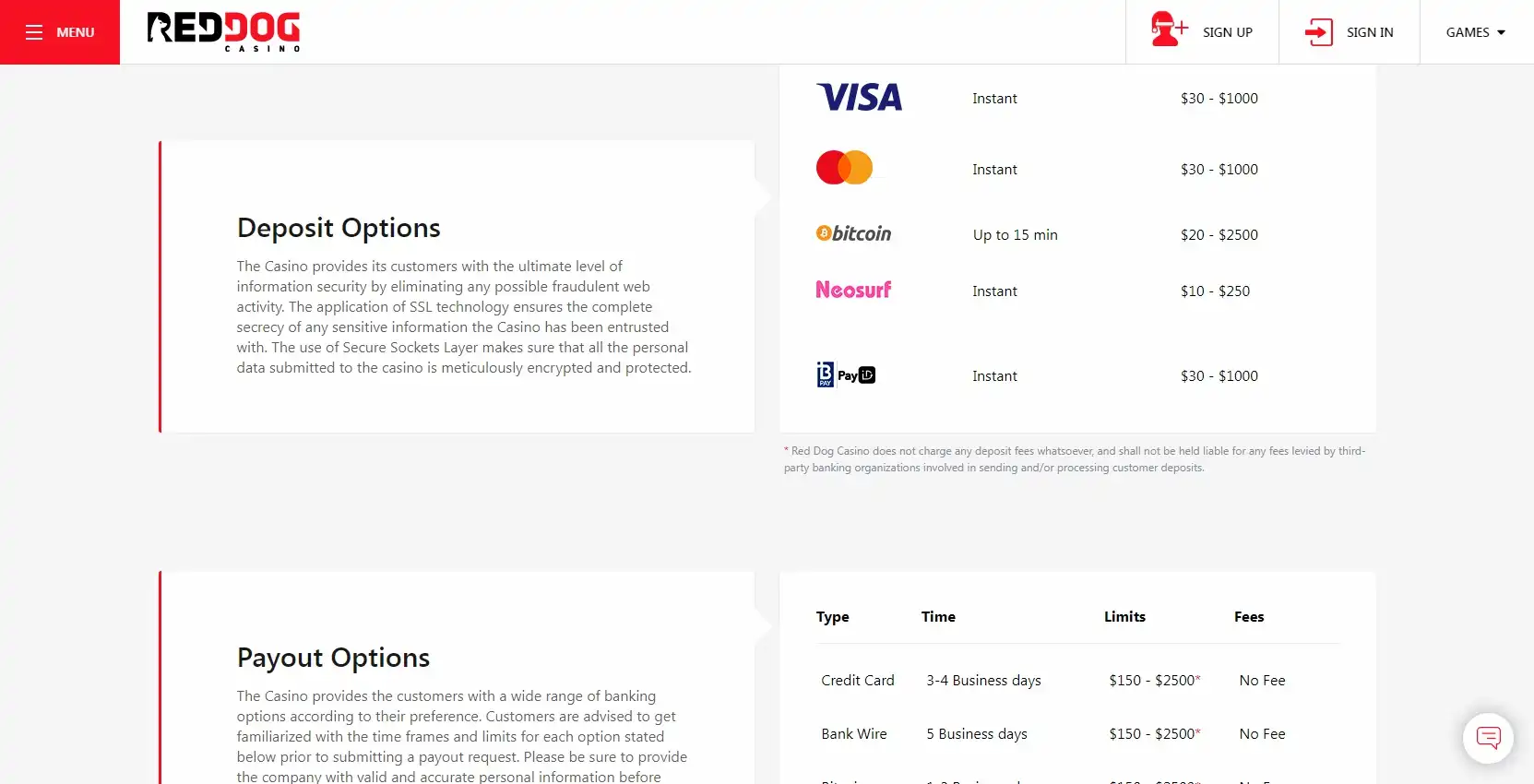The height and width of the screenshot is (784, 1534).
Task: Click the Red Dog Casino logo
Action: click(223, 31)
